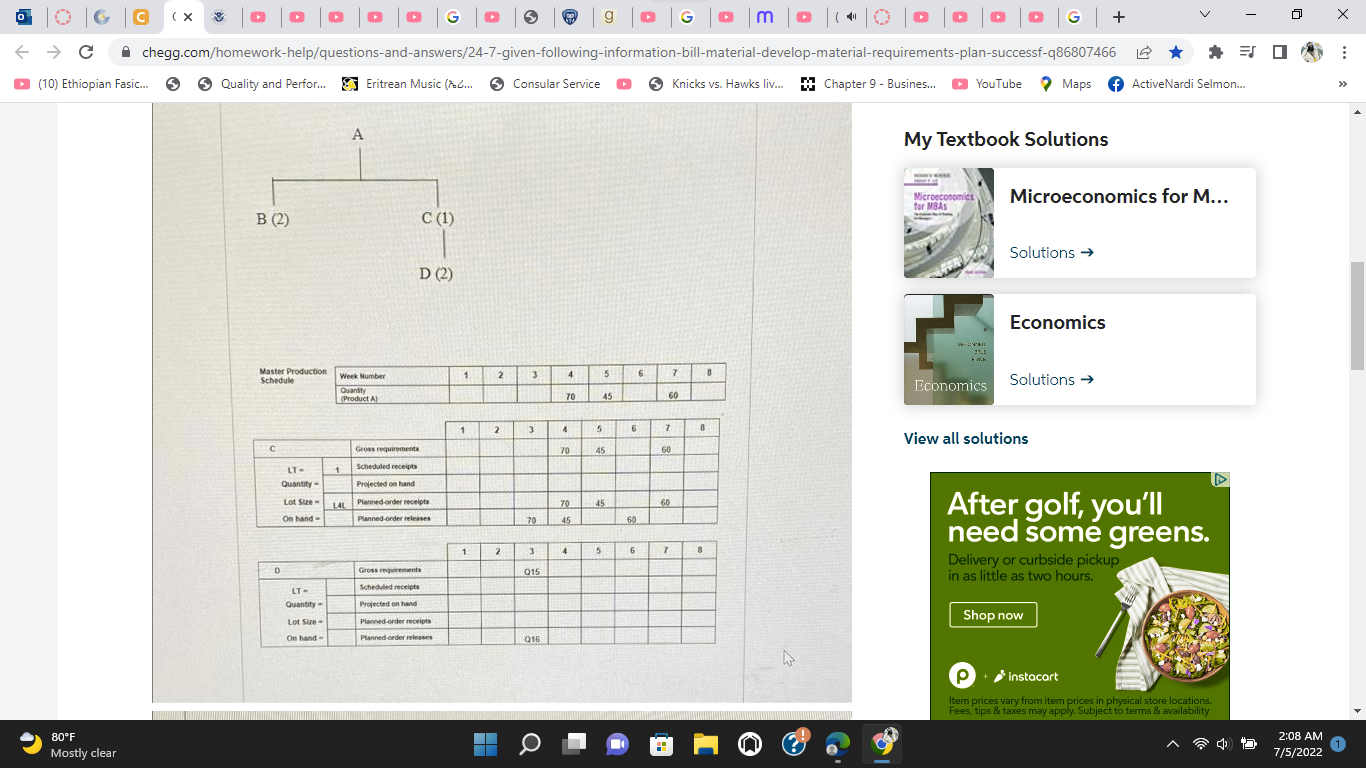
Task: Open the Chapter 9 - Busines... bookmark
Action: point(869,84)
